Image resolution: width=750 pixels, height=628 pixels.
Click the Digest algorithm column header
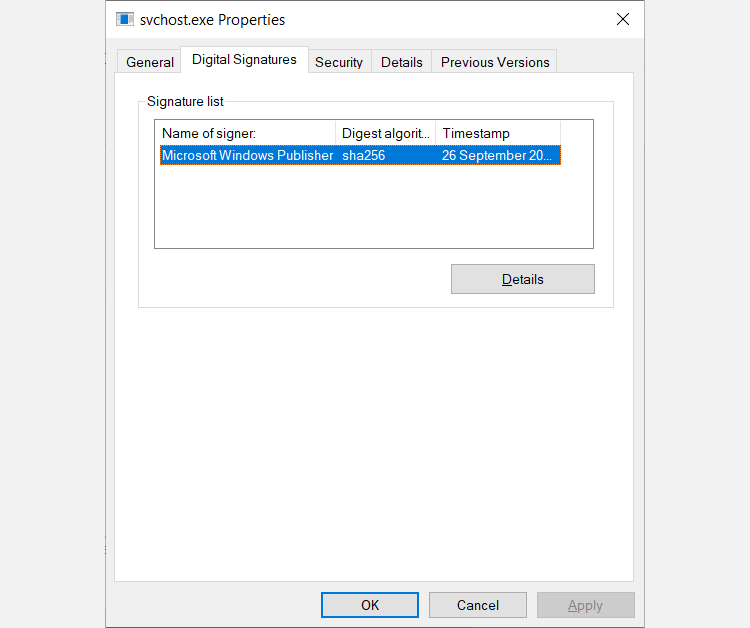point(386,133)
